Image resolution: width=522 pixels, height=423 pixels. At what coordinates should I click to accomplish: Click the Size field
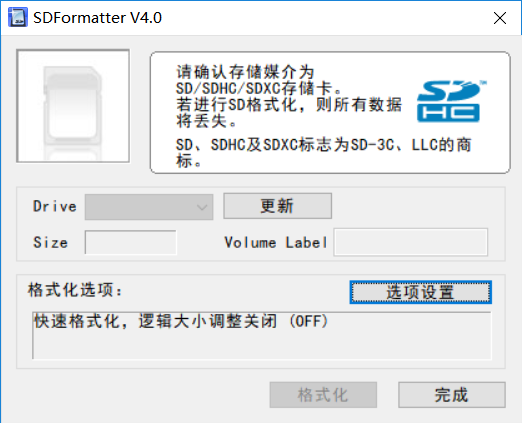pyautogui.click(x=131, y=242)
